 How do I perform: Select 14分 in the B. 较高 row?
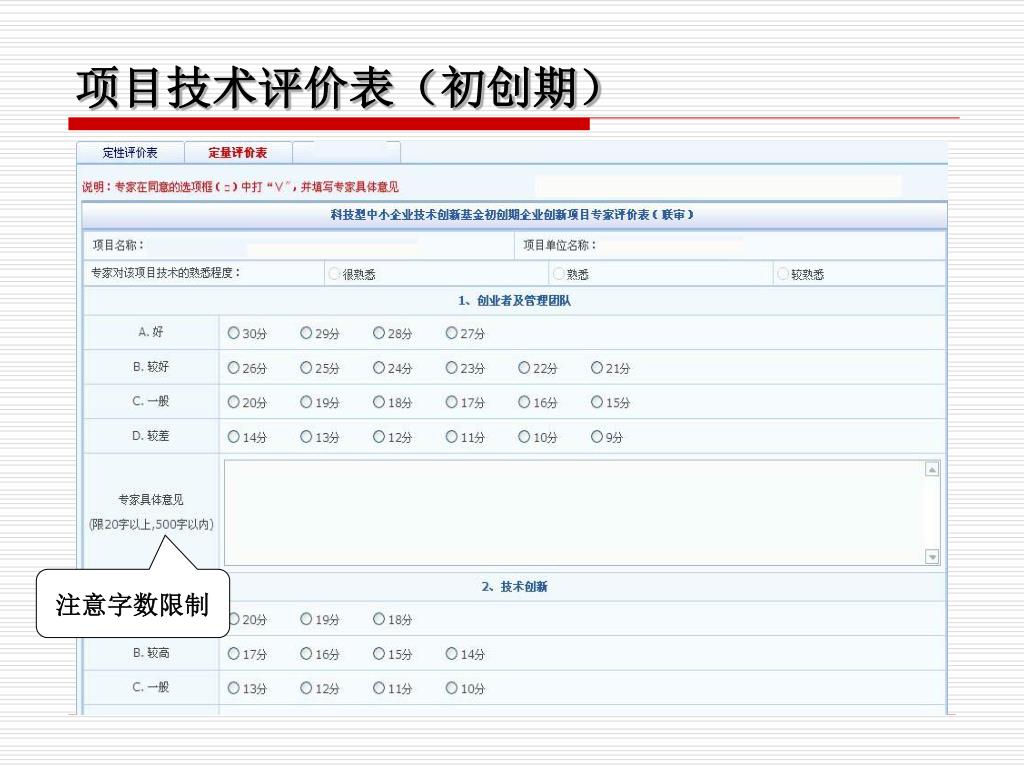click(451, 653)
